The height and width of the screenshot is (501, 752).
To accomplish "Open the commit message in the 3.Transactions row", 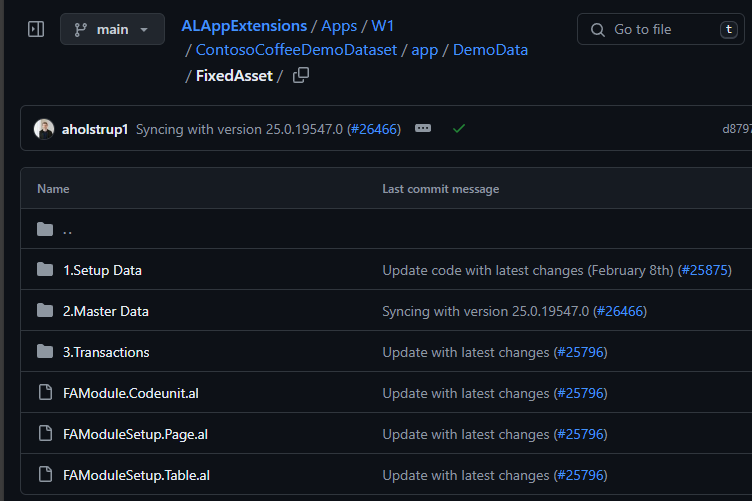I will (x=466, y=352).
